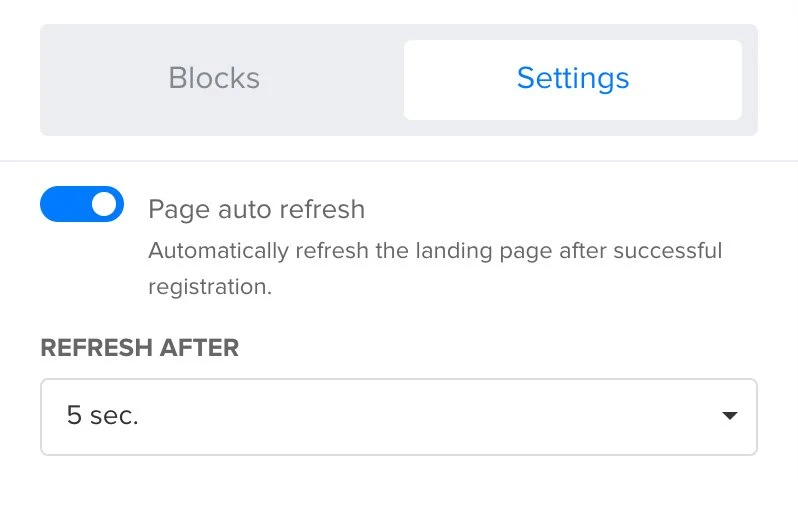Screen dimensions: 798x506
Task: Click the blue left part of the toggle
Action: coord(62,205)
